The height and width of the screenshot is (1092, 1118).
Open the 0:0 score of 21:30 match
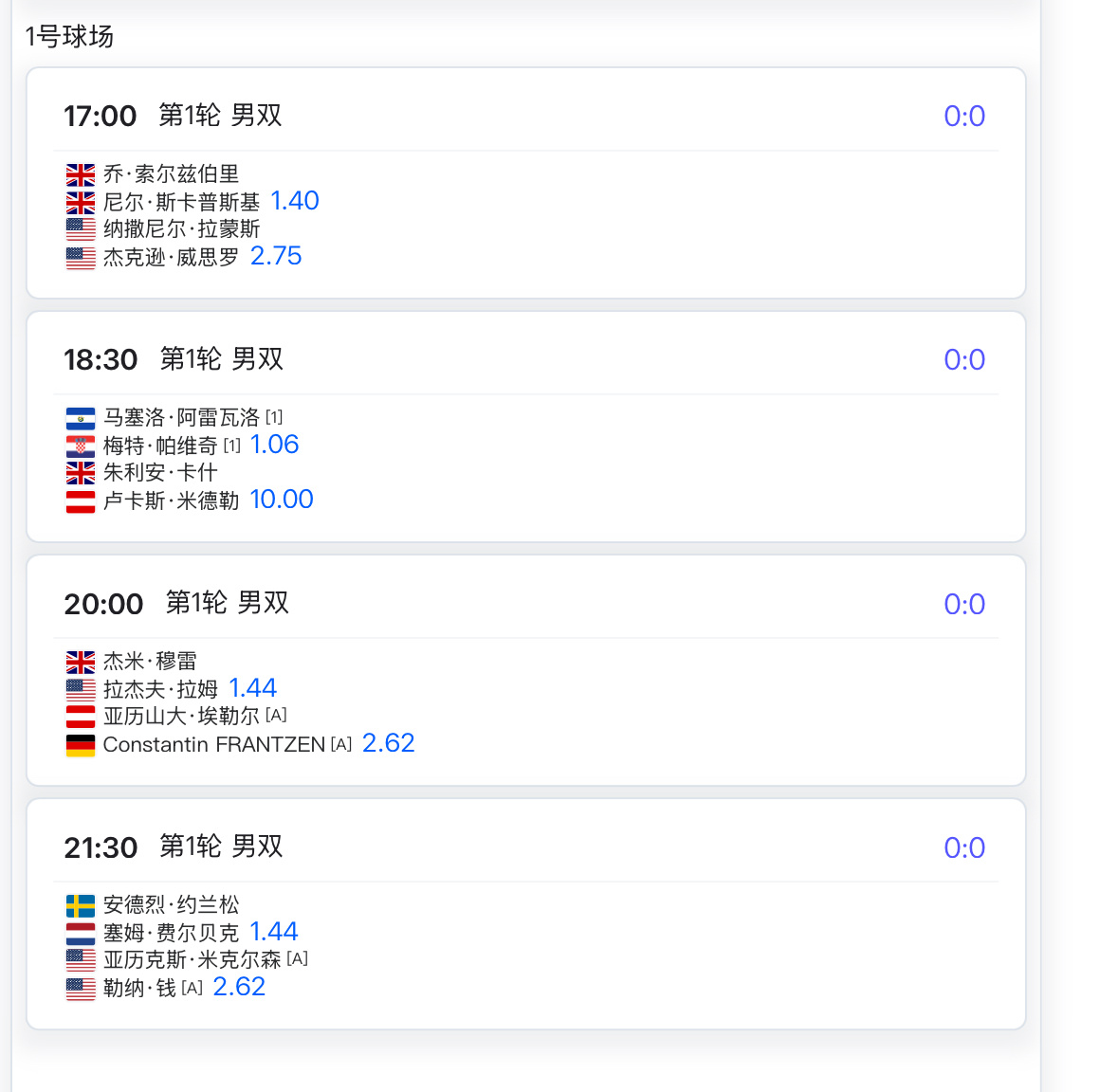click(964, 848)
